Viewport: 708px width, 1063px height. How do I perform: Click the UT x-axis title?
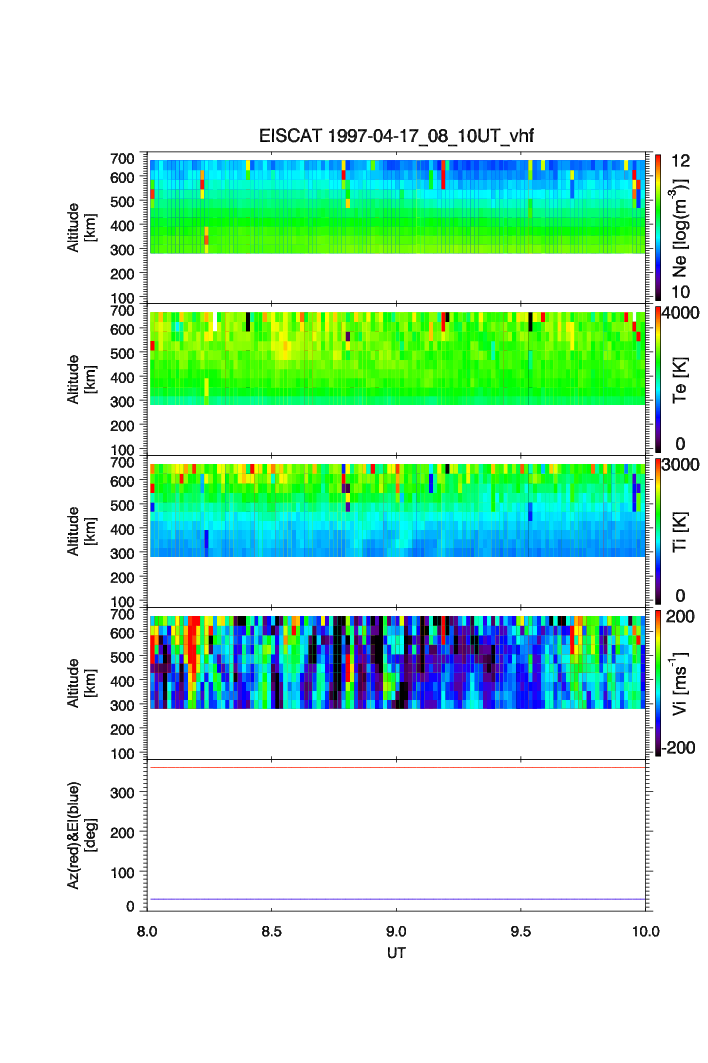pyautogui.click(x=396, y=953)
